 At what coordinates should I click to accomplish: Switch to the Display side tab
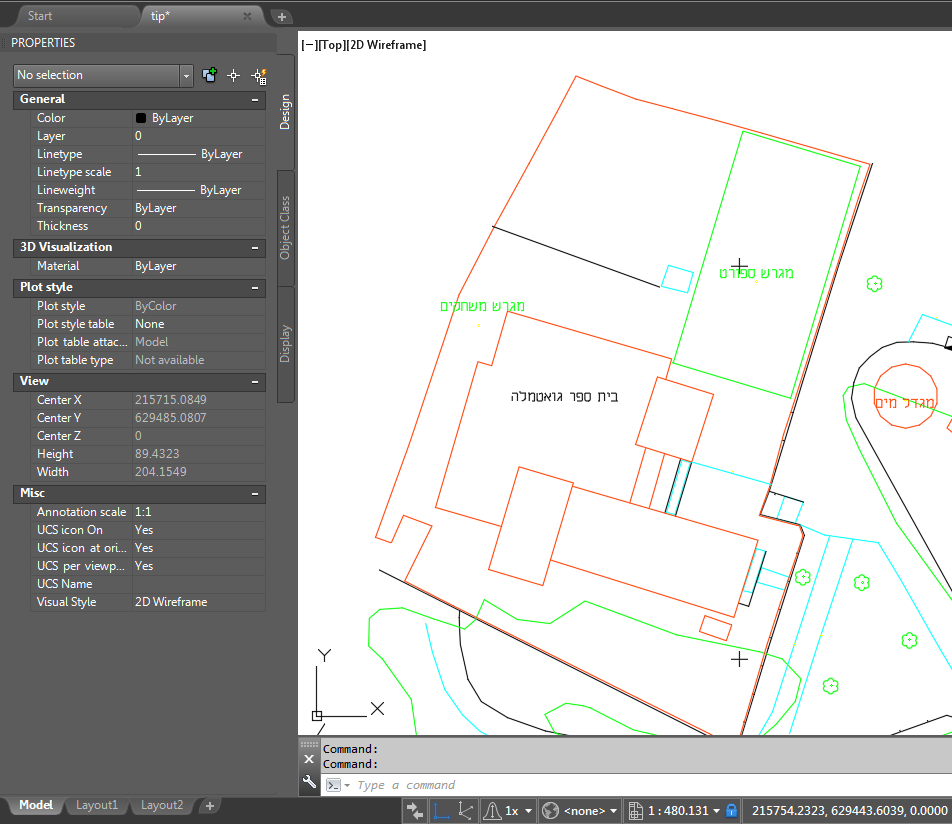[285, 344]
